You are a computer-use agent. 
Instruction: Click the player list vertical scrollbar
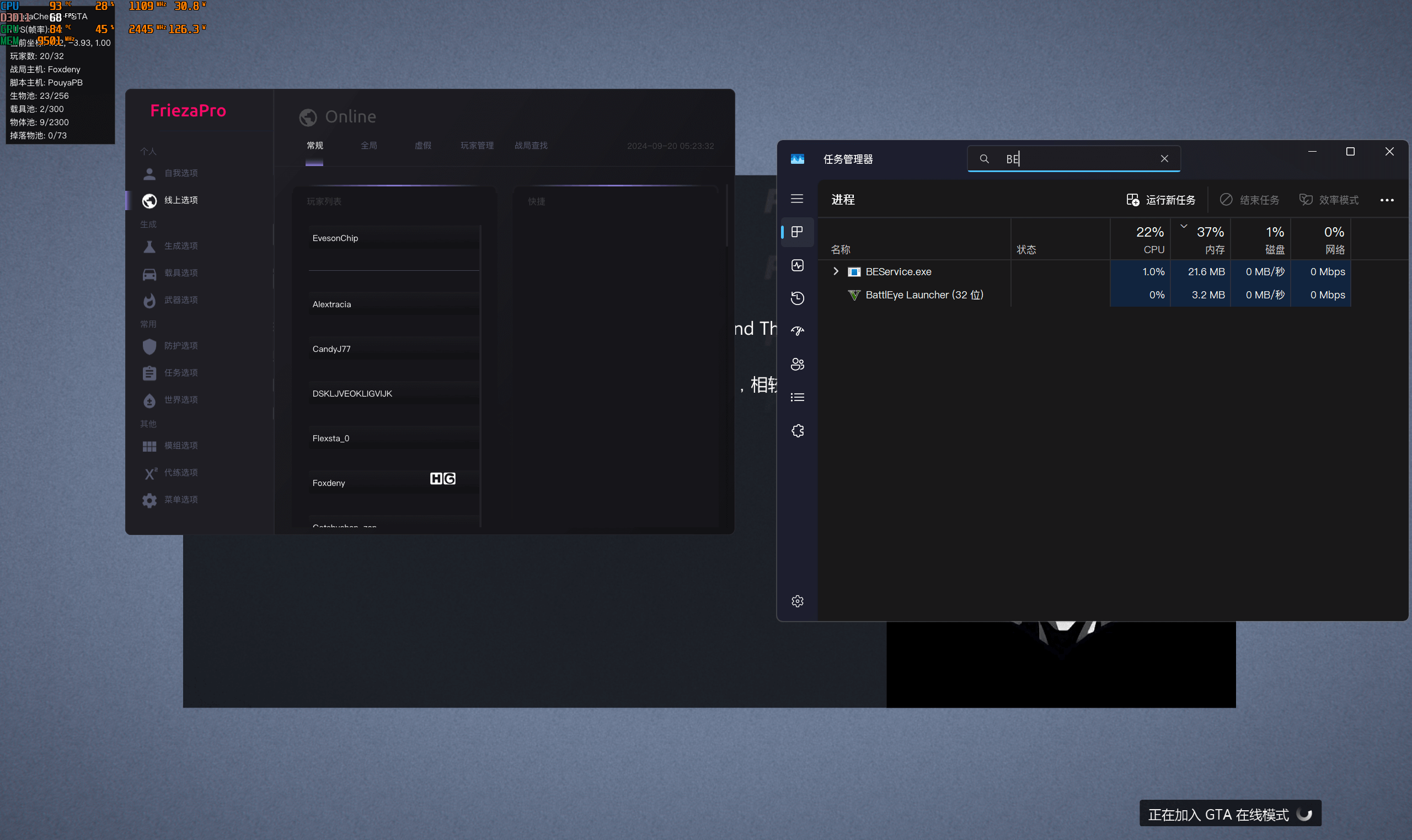point(480,376)
